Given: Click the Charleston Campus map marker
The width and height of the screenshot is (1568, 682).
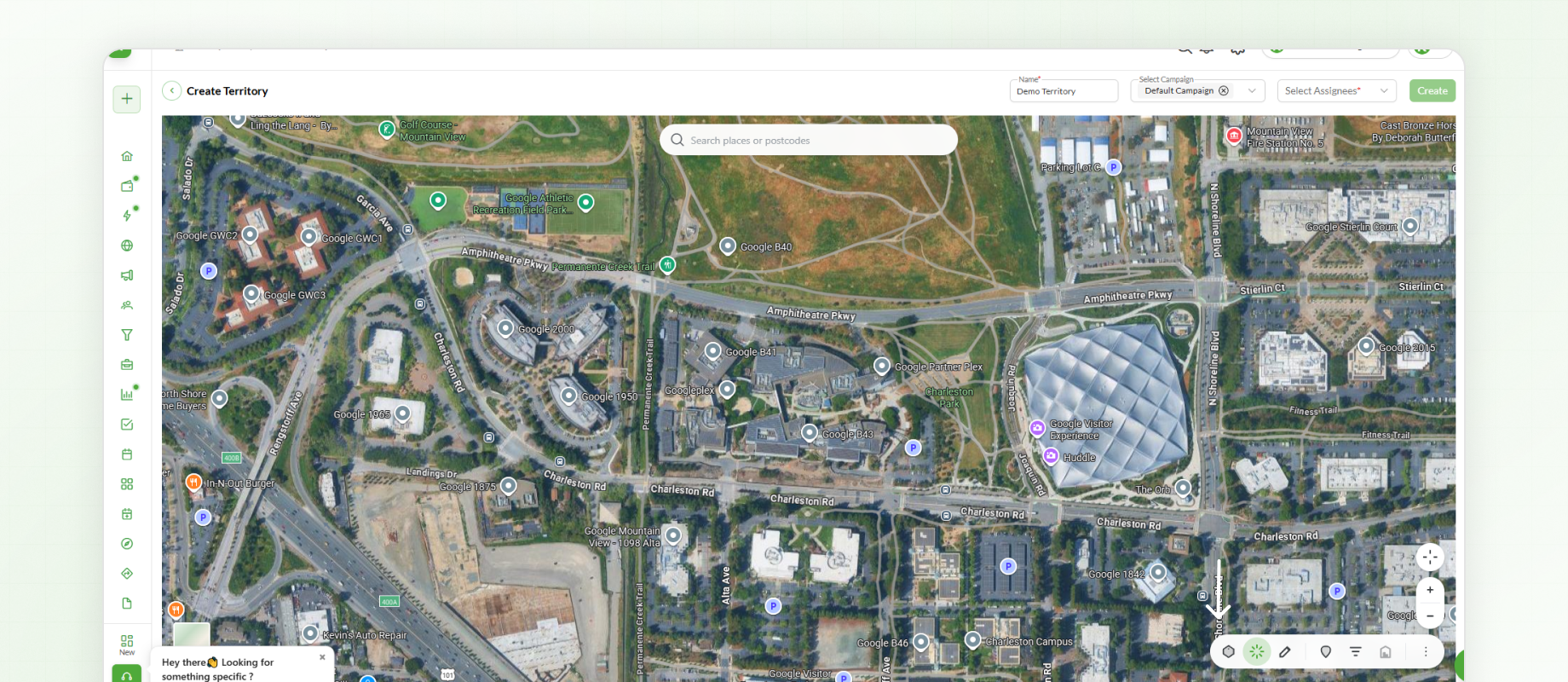Looking at the screenshot, I should coord(972,639).
